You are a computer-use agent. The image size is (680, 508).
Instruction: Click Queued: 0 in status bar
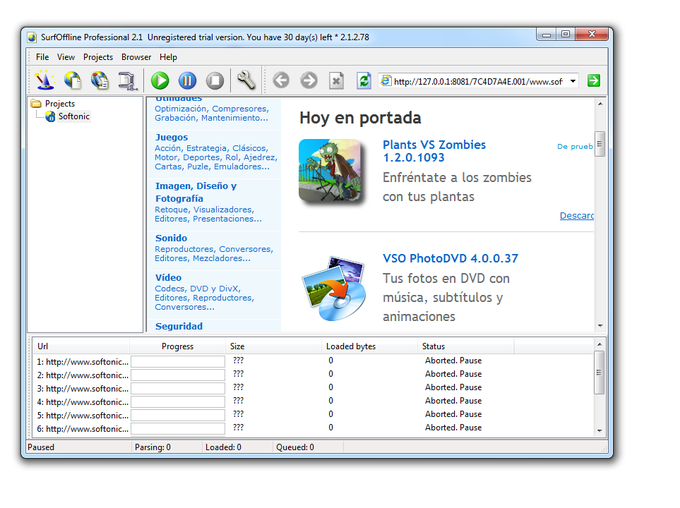(295, 447)
